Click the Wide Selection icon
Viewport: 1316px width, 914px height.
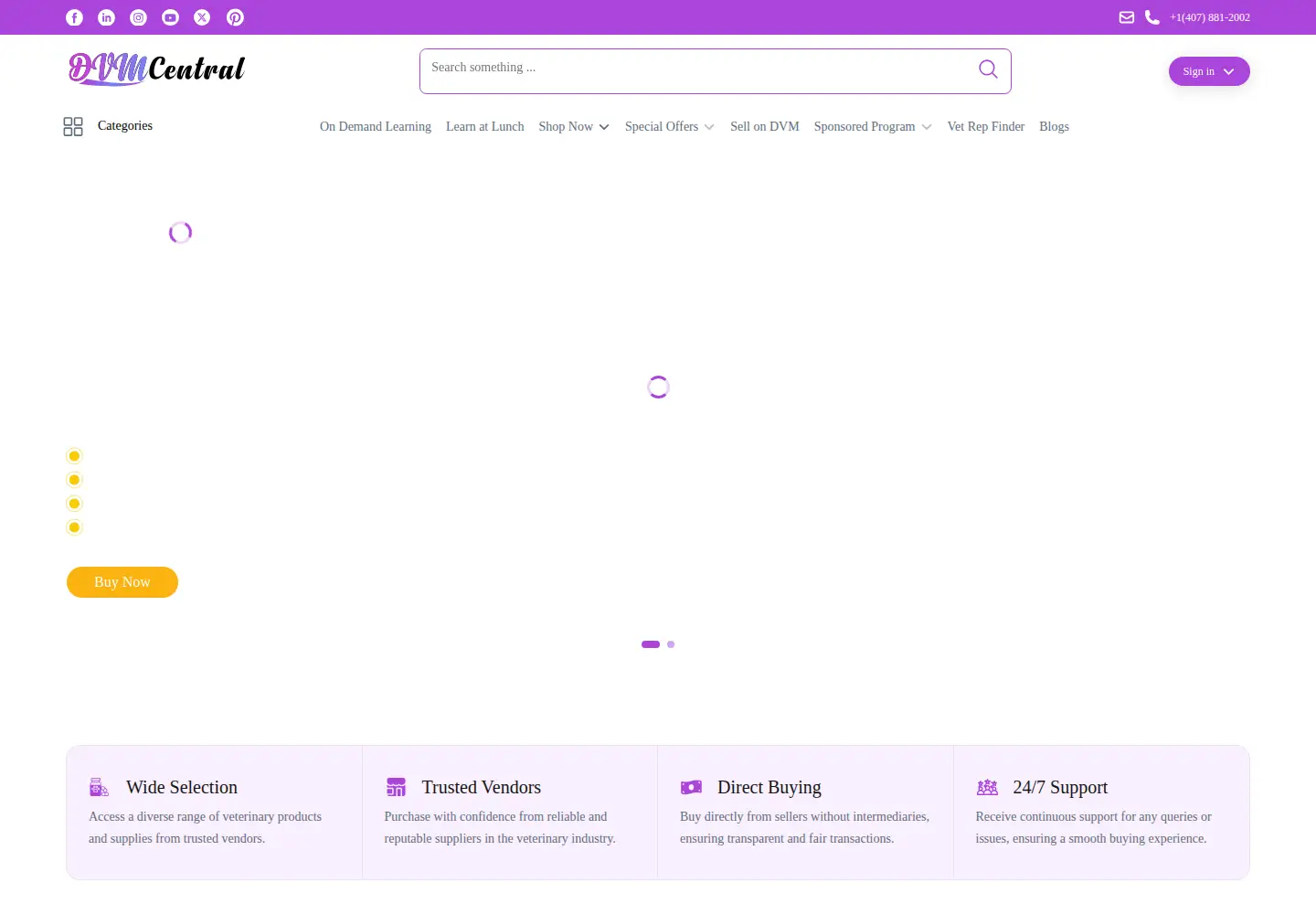pyautogui.click(x=99, y=787)
